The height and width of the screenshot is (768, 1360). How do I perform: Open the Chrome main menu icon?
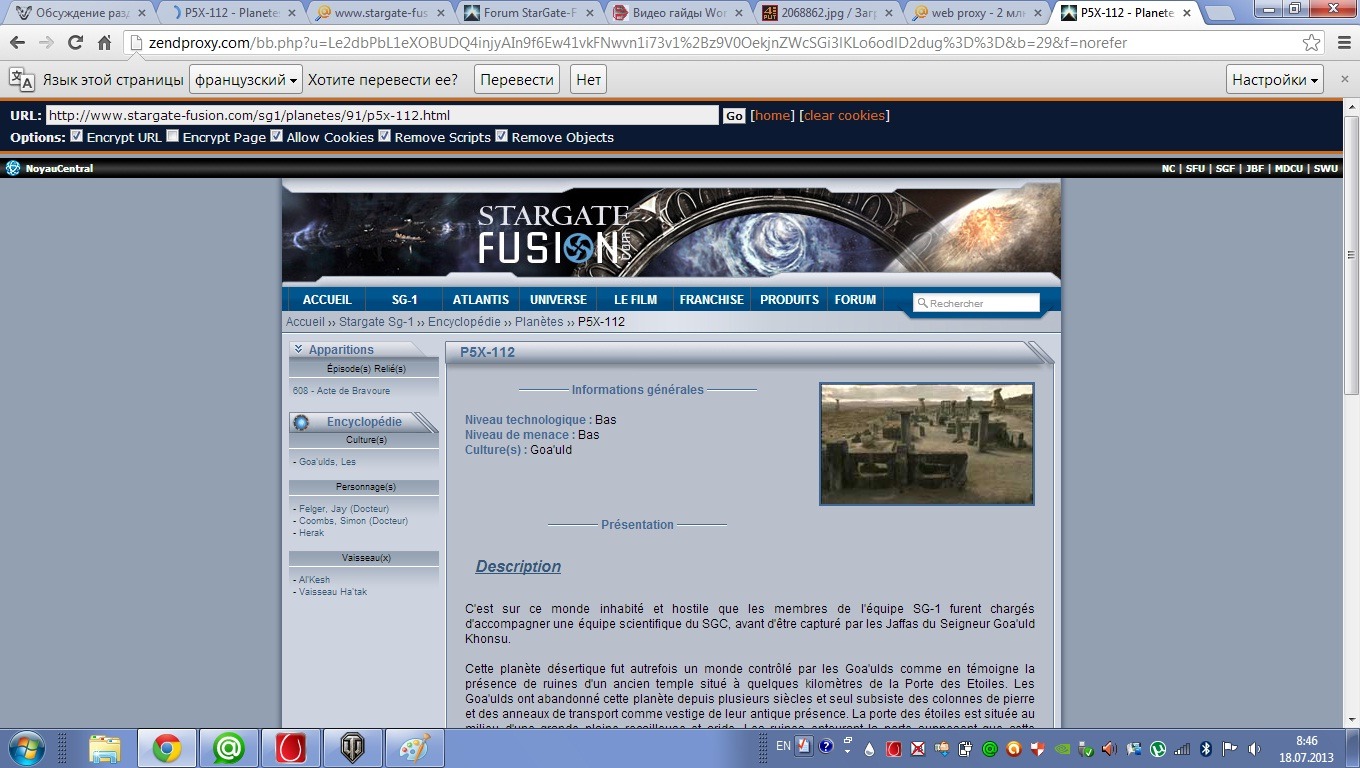1342,43
